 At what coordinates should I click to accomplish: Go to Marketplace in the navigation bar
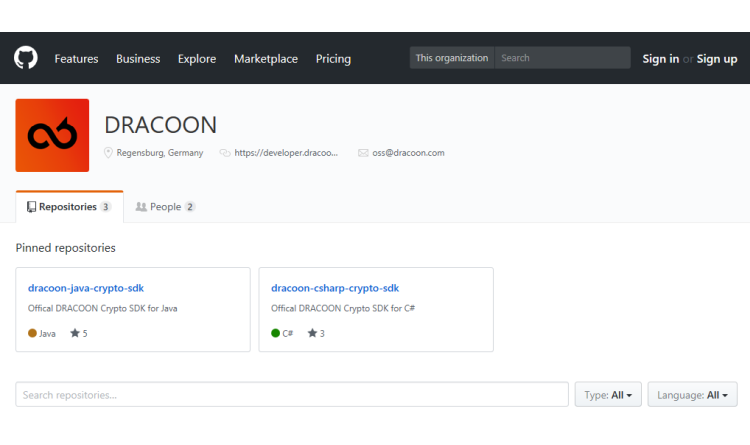pos(266,59)
